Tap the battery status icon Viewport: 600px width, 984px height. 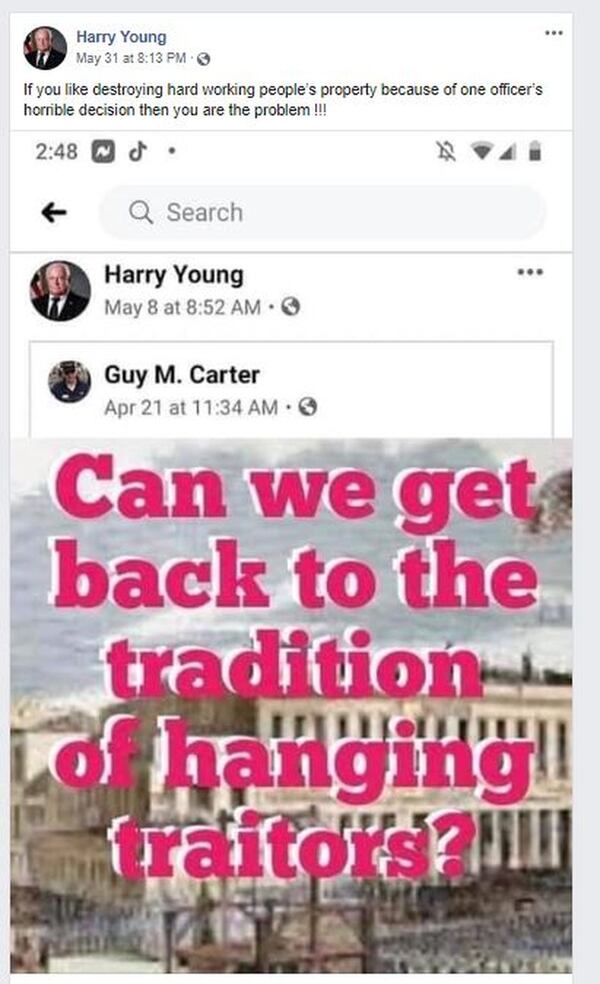535,151
